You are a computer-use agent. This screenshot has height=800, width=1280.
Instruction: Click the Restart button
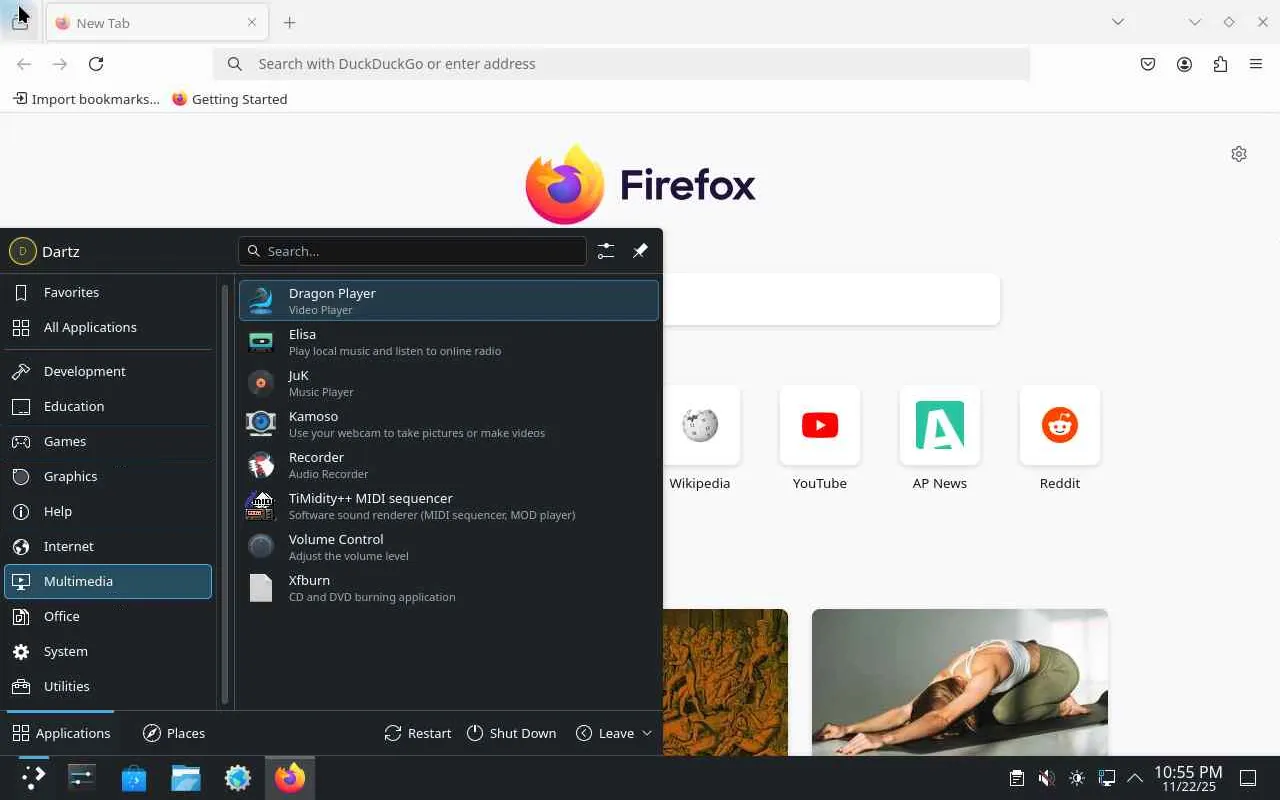418,733
